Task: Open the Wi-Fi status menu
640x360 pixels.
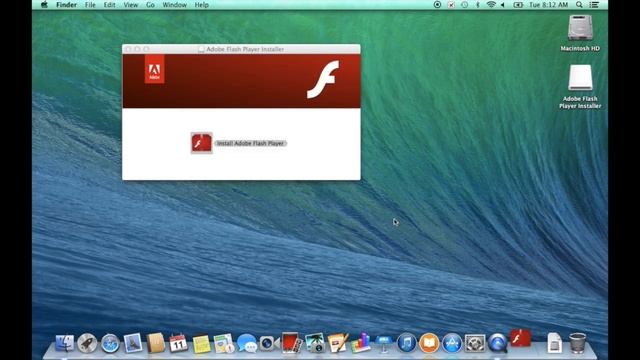Action: [491, 5]
